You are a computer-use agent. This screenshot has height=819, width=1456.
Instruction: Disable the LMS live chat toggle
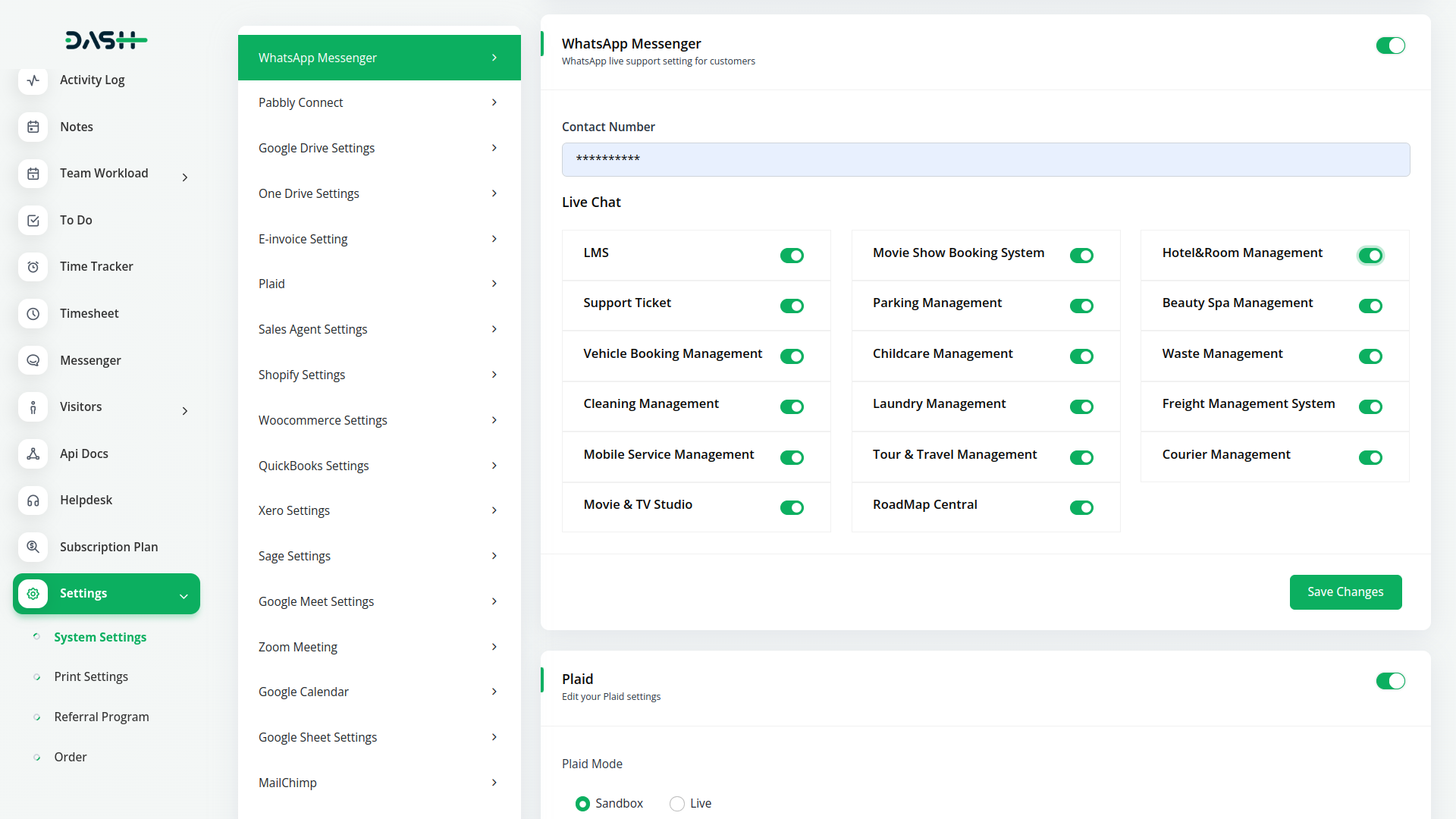[x=792, y=256]
